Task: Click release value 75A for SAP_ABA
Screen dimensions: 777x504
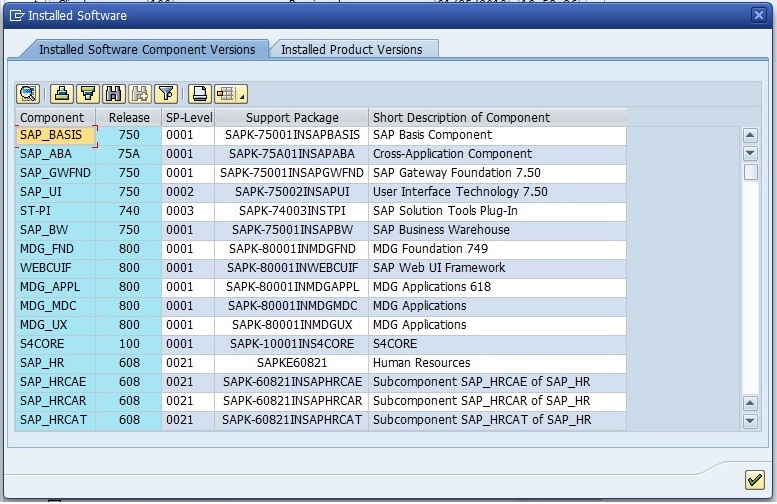Action: (x=128, y=154)
